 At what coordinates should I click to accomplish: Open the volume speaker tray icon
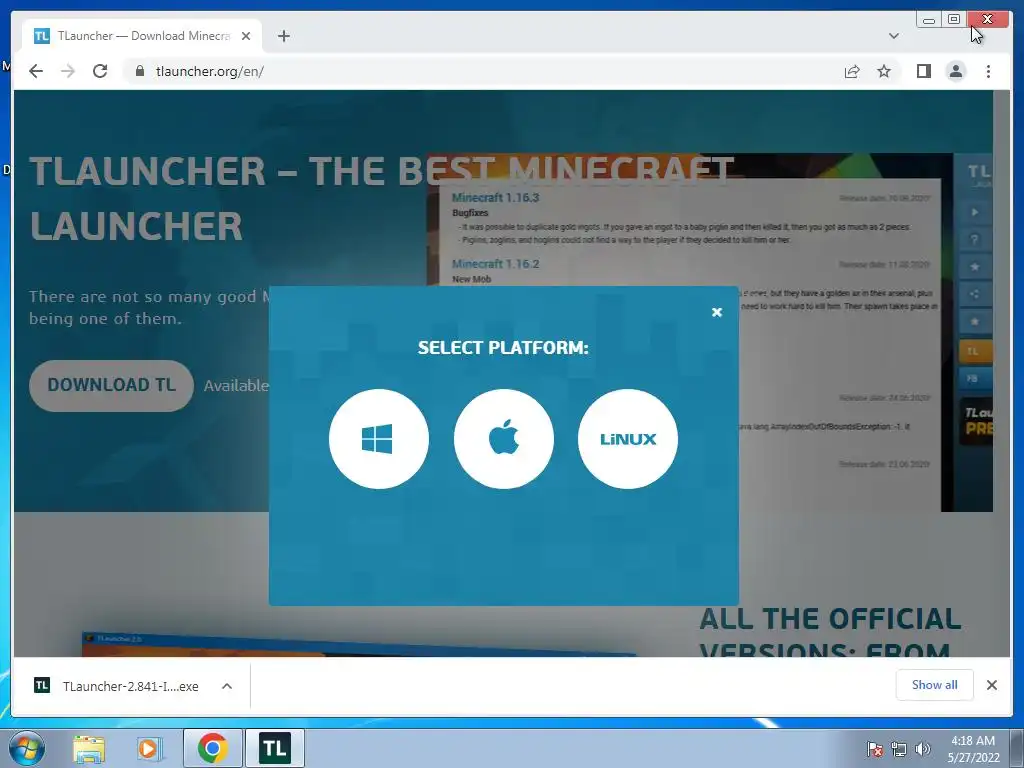(x=922, y=749)
